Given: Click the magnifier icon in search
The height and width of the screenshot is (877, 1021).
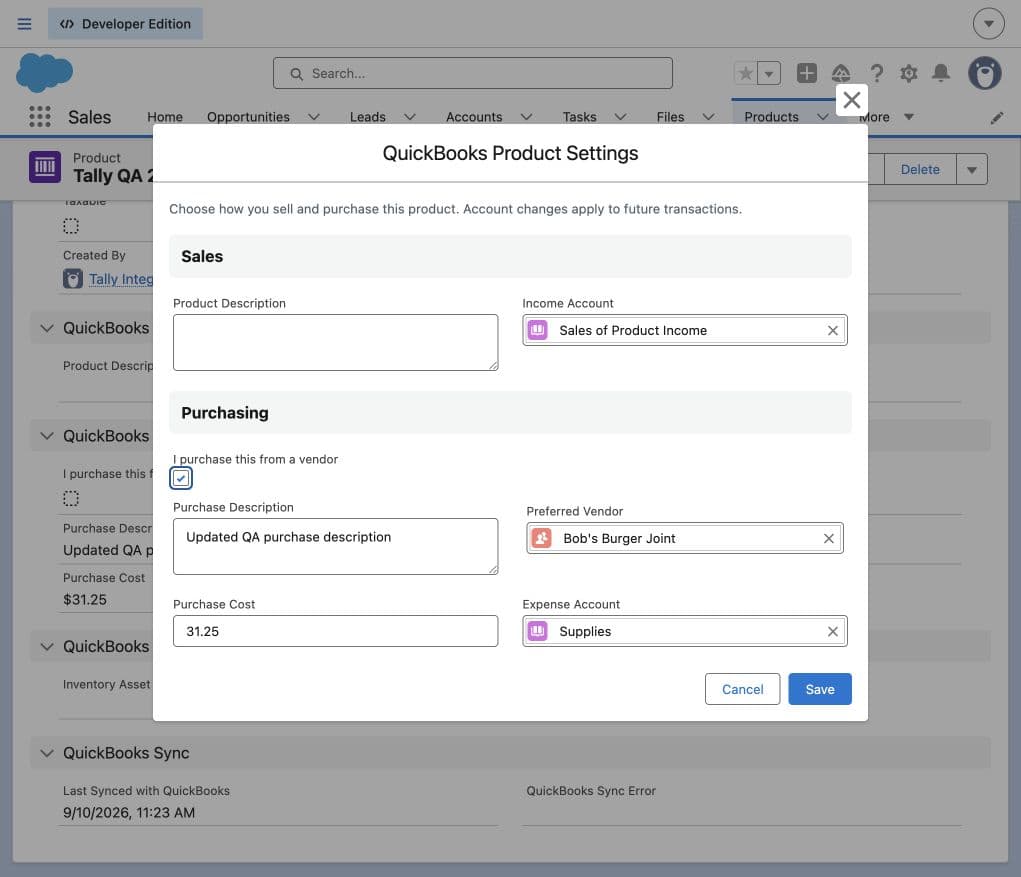Looking at the screenshot, I should pos(296,74).
